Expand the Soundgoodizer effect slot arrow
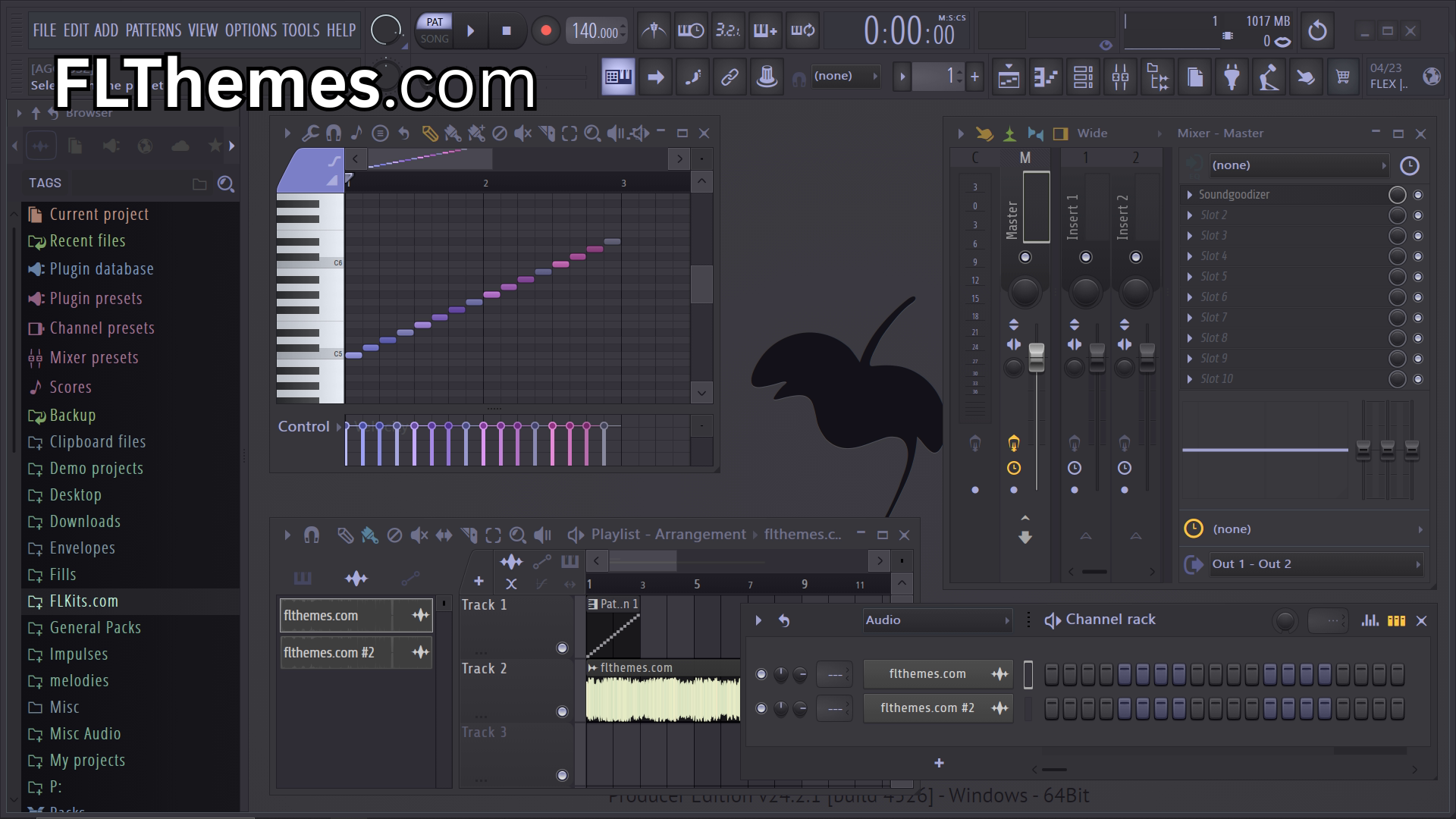Viewport: 1456px width, 819px height. pos(1190,195)
